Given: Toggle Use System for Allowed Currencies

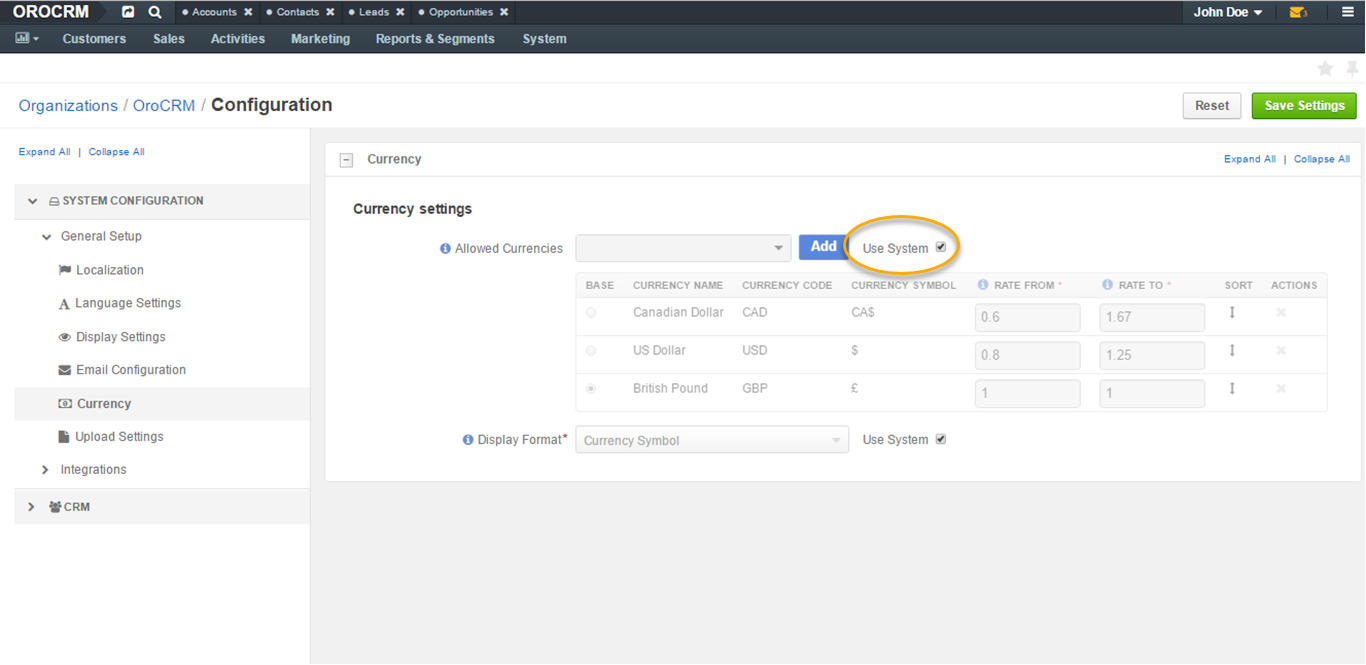Looking at the screenshot, I should [941, 247].
